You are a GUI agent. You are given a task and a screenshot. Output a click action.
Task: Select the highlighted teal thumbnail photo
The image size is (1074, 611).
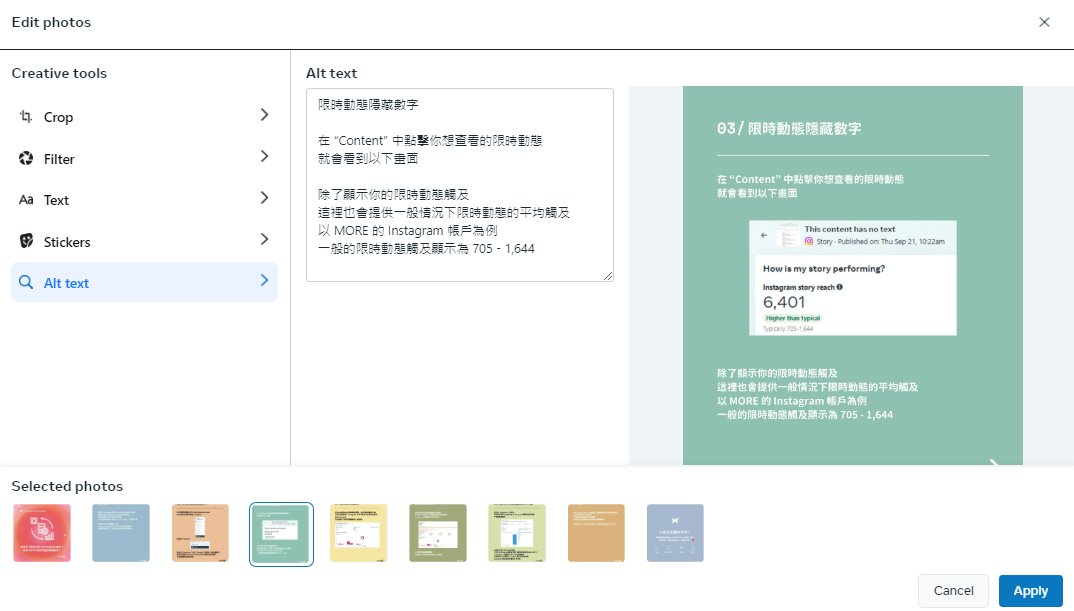(x=281, y=534)
